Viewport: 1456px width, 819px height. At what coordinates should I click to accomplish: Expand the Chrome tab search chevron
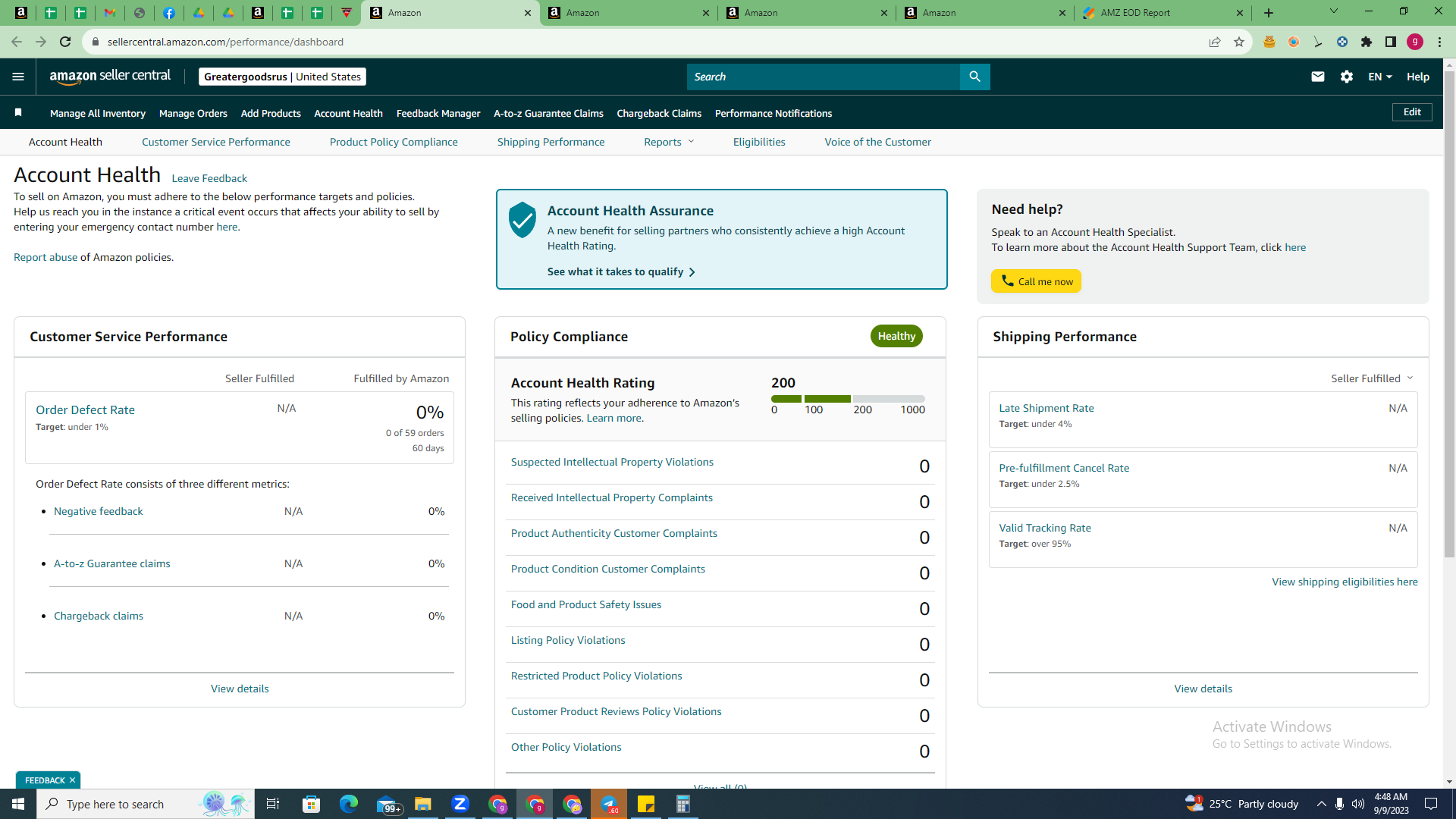1334,11
